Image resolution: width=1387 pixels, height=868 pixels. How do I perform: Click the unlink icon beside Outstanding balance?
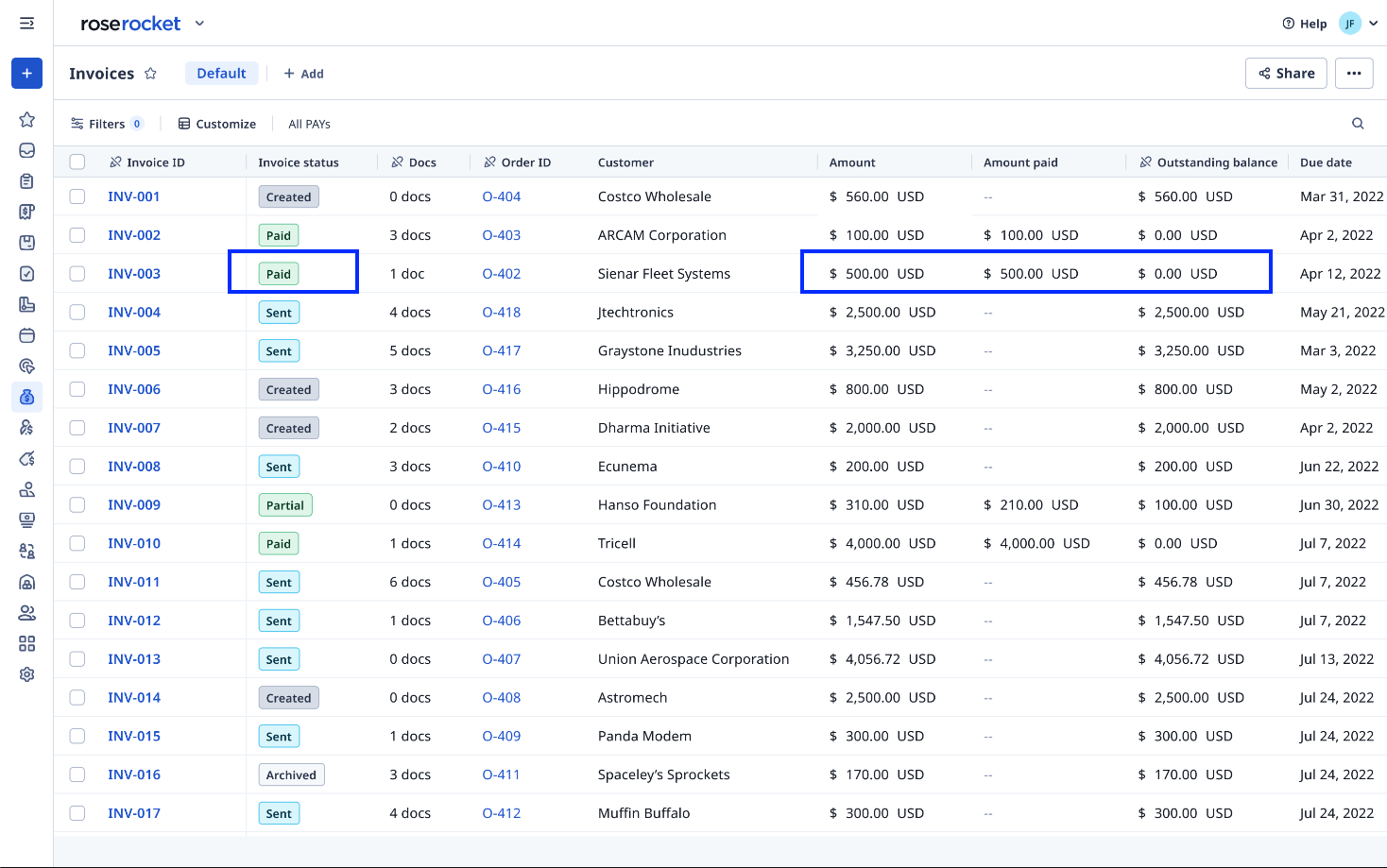(x=1145, y=162)
